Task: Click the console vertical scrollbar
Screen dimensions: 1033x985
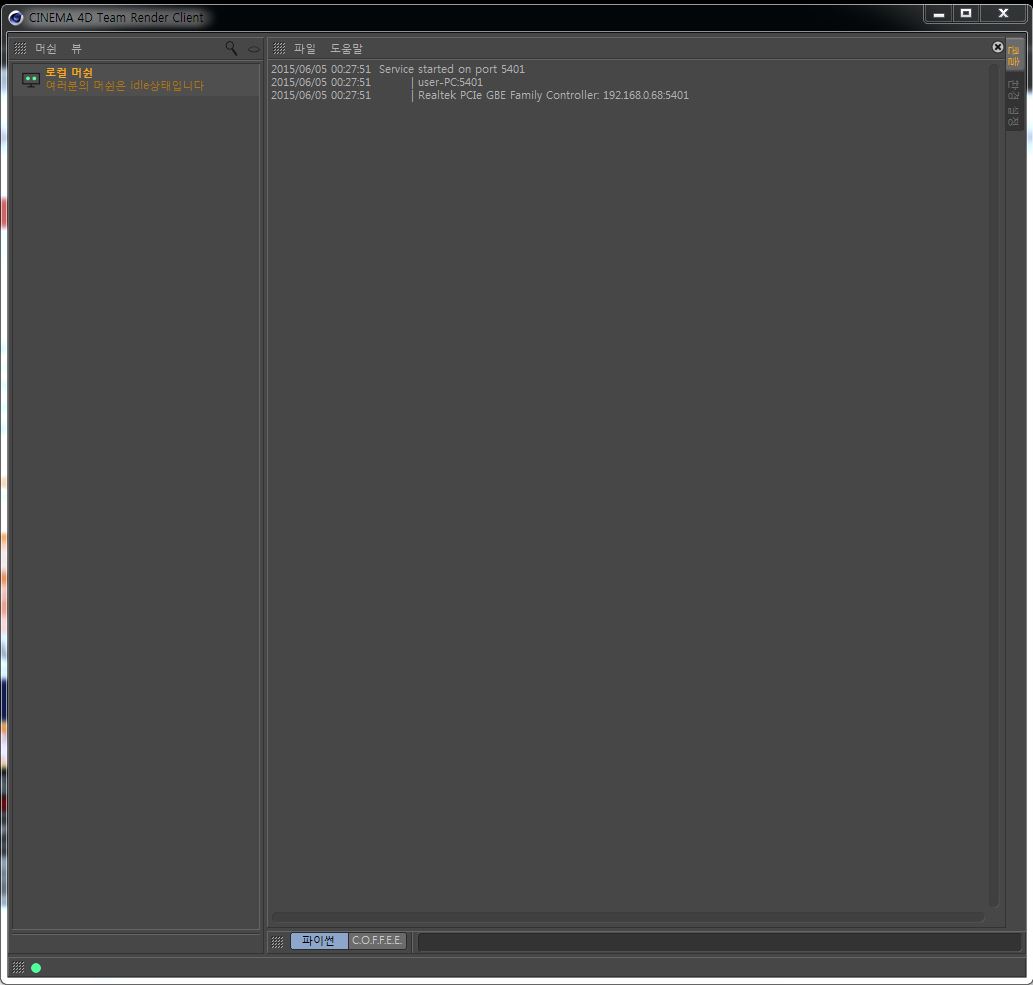Action: click(x=993, y=484)
